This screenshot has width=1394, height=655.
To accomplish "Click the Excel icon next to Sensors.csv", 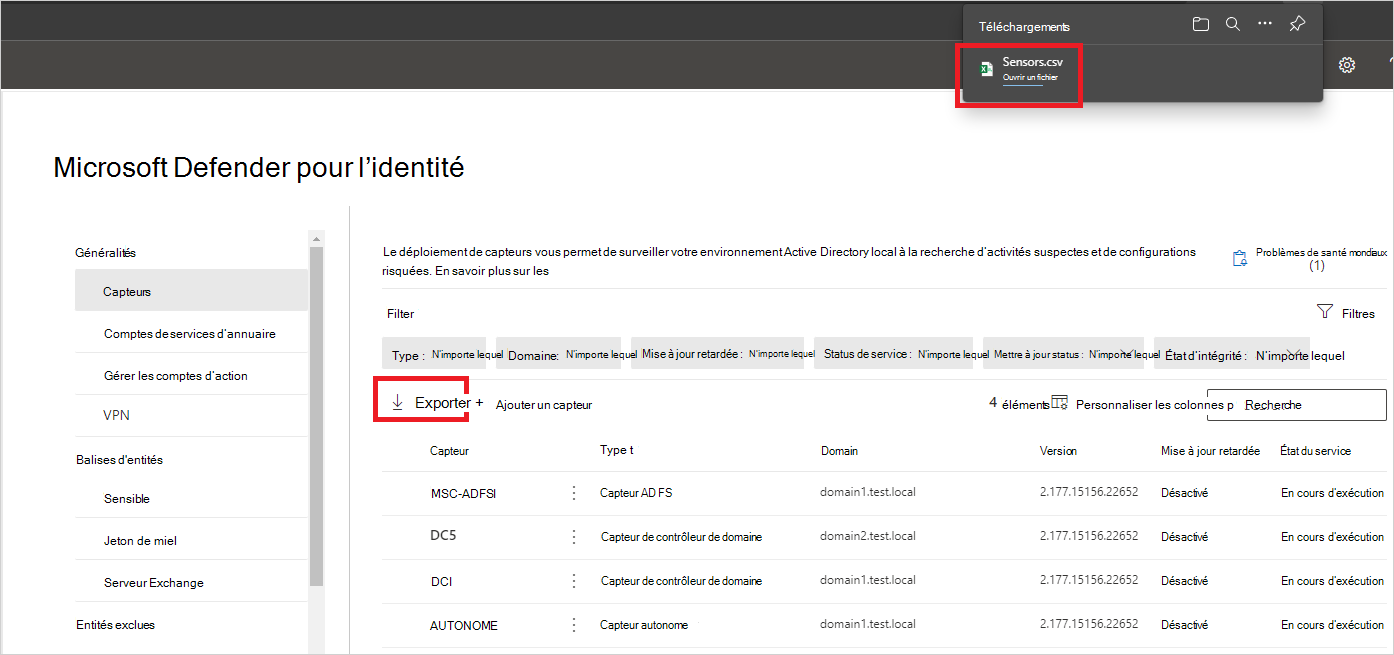I will pyautogui.click(x=986, y=68).
